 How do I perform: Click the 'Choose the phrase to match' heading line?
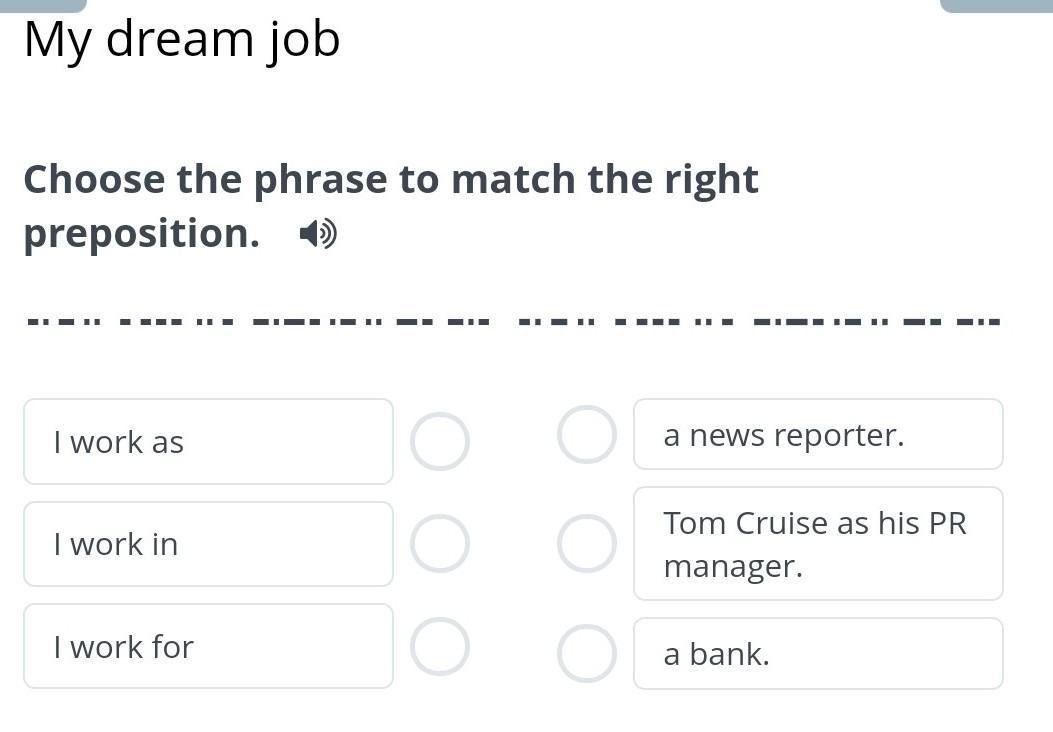pyautogui.click(x=391, y=180)
